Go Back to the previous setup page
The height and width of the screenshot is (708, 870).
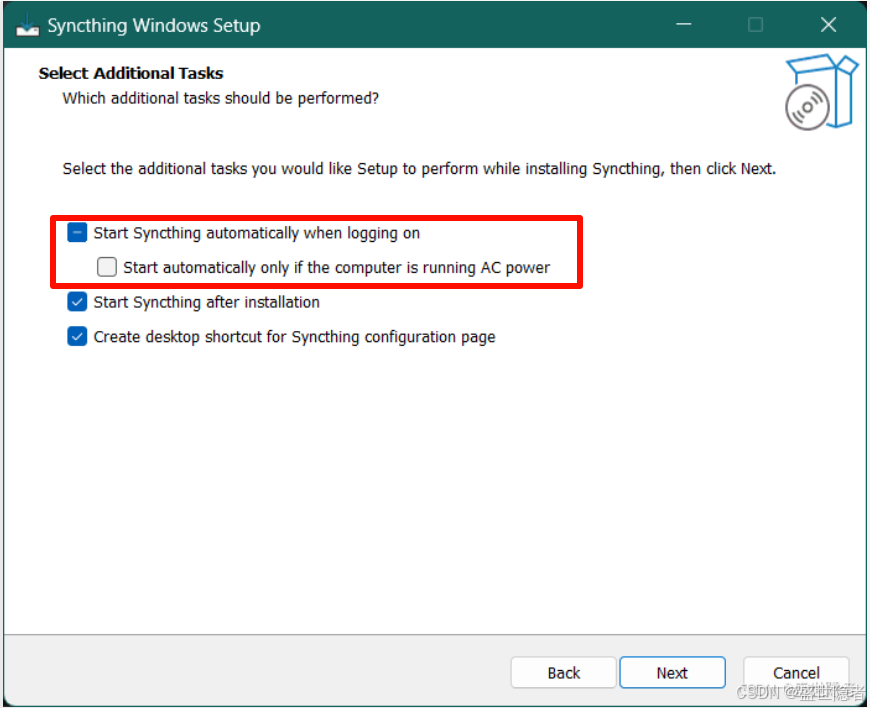[x=563, y=672]
